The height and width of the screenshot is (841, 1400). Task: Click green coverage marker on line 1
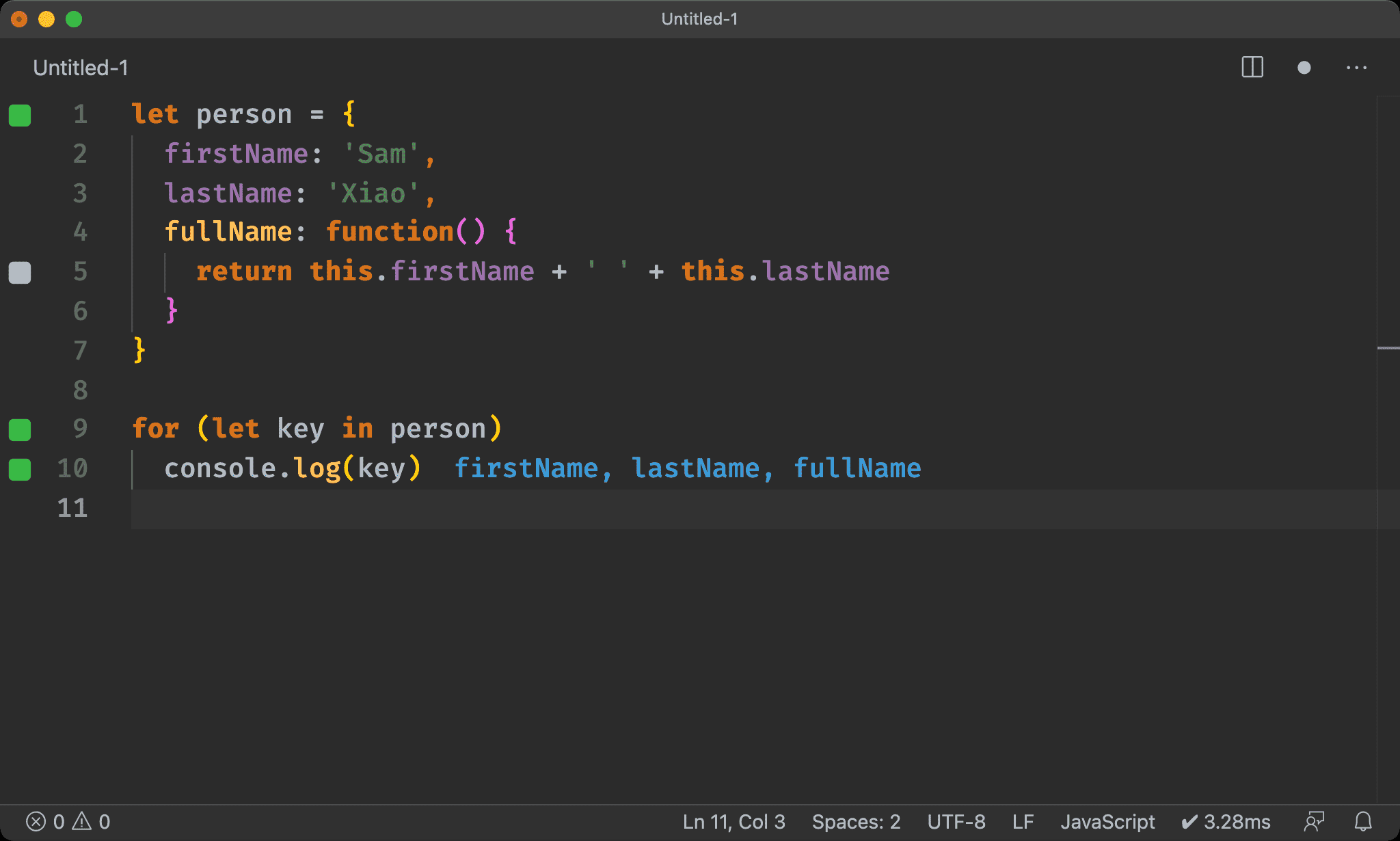click(20, 116)
